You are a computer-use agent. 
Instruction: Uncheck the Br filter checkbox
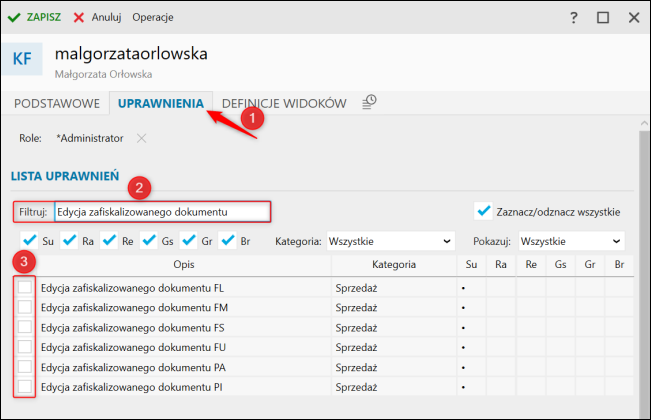(228, 241)
